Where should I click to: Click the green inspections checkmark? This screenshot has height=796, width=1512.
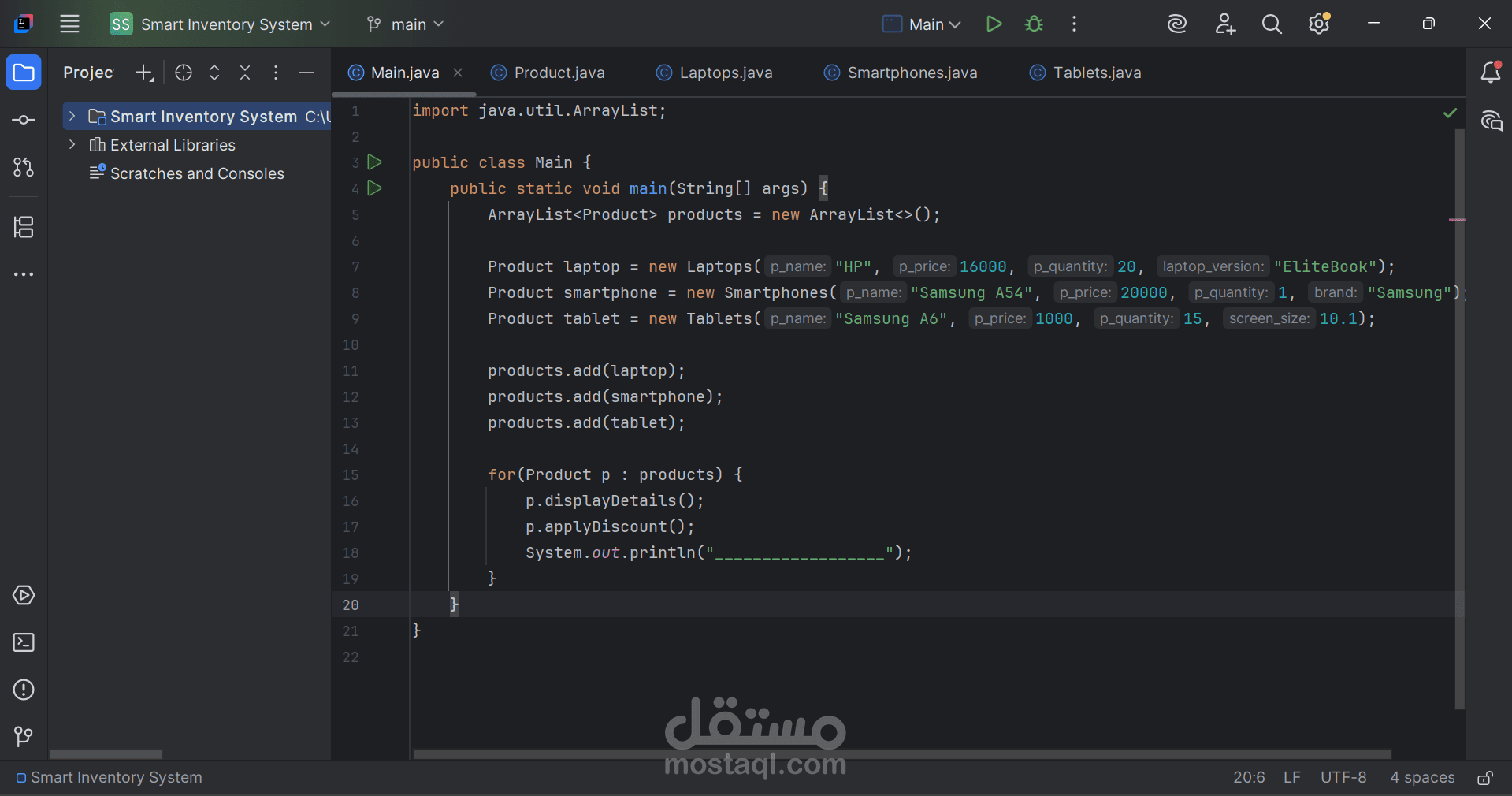pyautogui.click(x=1450, y=113)
